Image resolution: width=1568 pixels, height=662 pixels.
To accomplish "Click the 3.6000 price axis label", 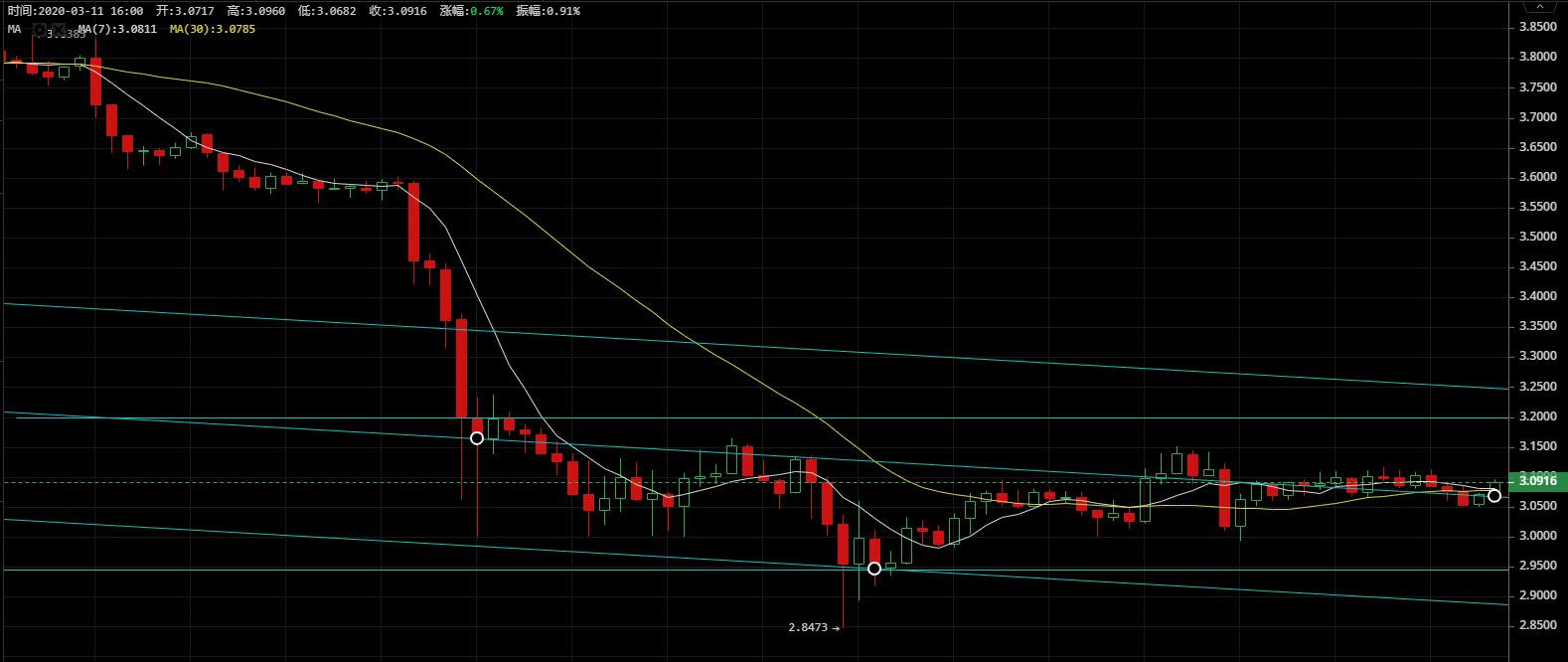I will pos(1538,177).
